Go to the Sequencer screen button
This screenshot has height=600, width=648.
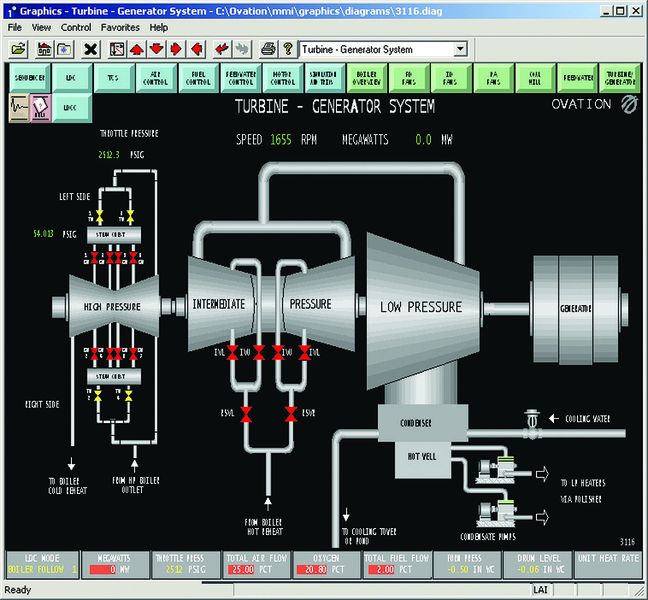[30, 78]
